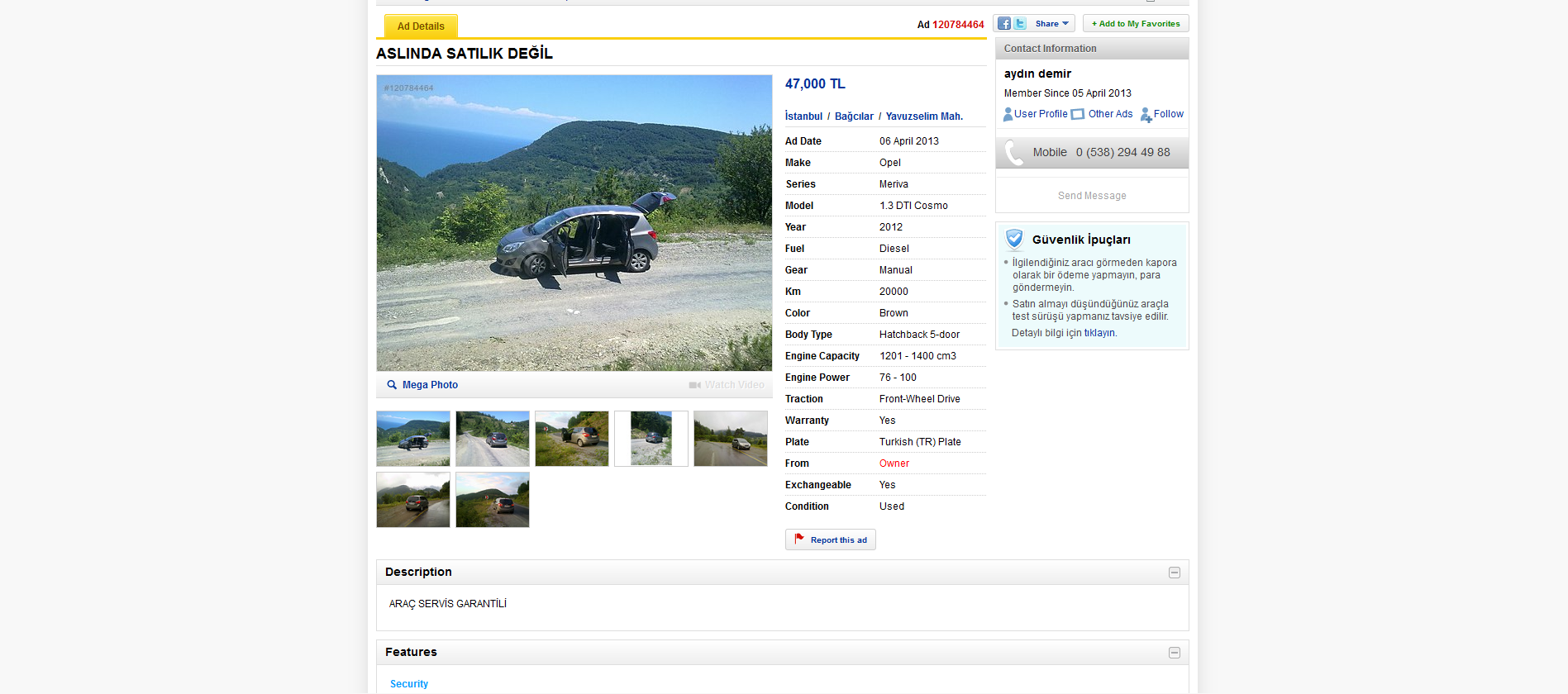The height and width of the screenshot is (694, 1568).
Task: Select fourth narrow portrait thumbnail
Action: tap(651, 439)
